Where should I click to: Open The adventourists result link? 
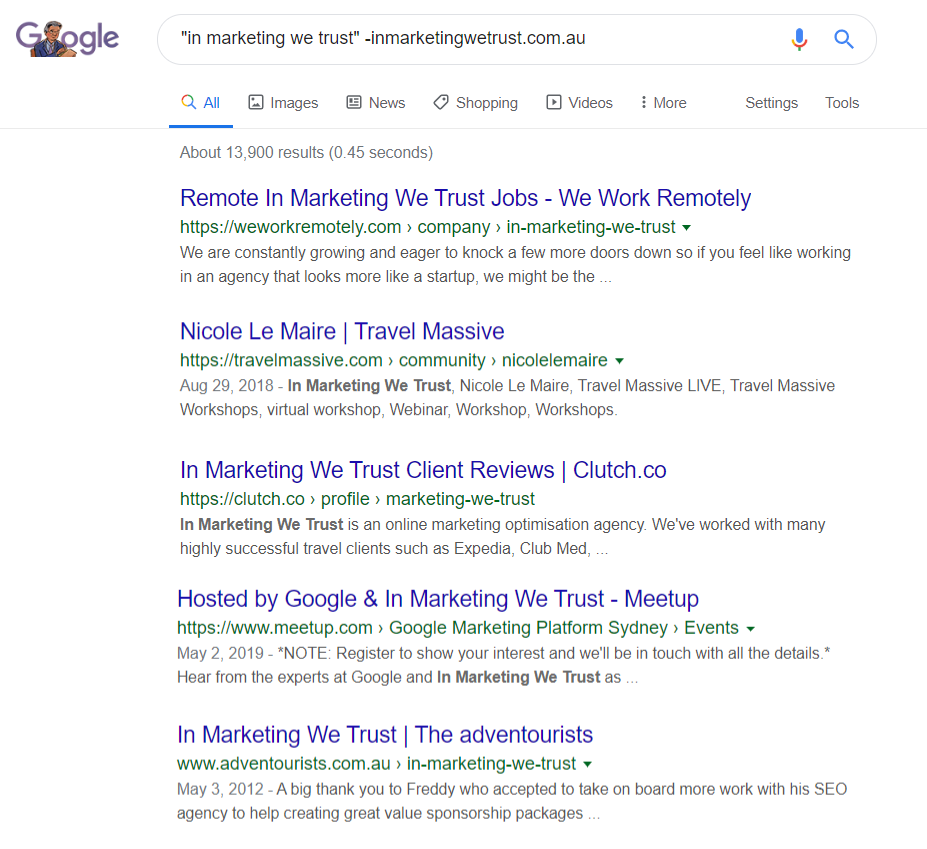tap(385, 735)
